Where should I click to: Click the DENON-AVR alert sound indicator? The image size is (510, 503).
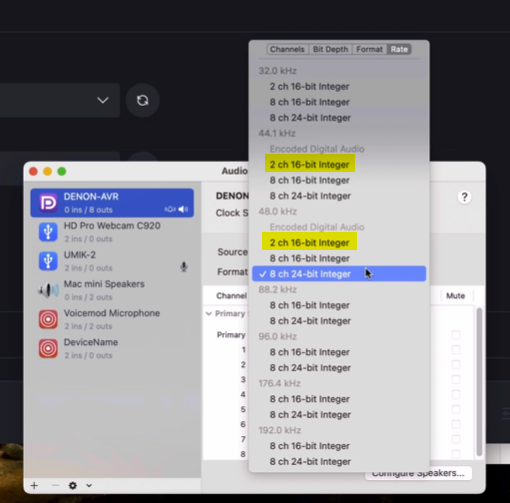tap(170, 209)
